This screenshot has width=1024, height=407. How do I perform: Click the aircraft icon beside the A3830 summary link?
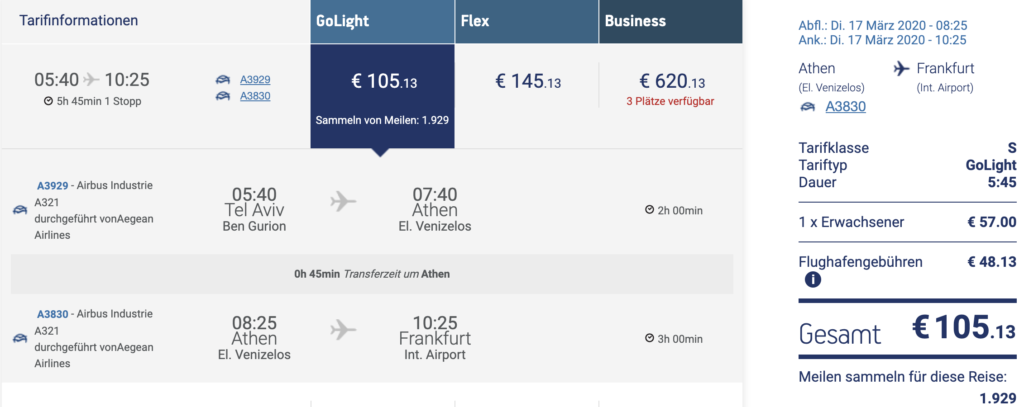click(807, 107)
